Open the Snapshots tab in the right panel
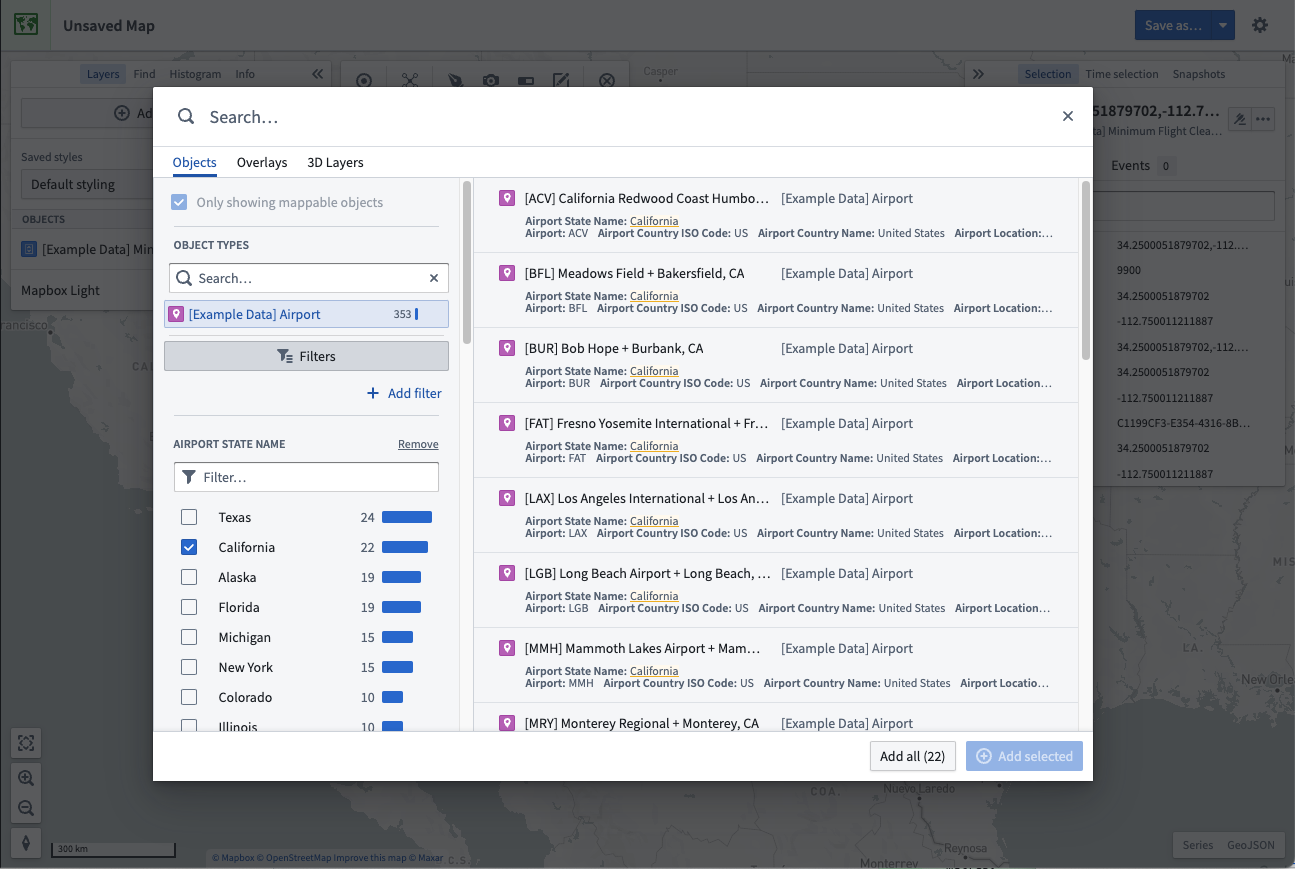 (x=1199, y=74)
